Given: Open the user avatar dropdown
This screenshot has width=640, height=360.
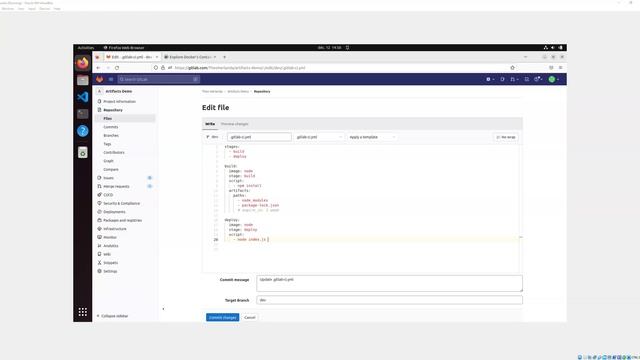Looking at the screenshot, I should pyautogui.click(x=553, y=79).
